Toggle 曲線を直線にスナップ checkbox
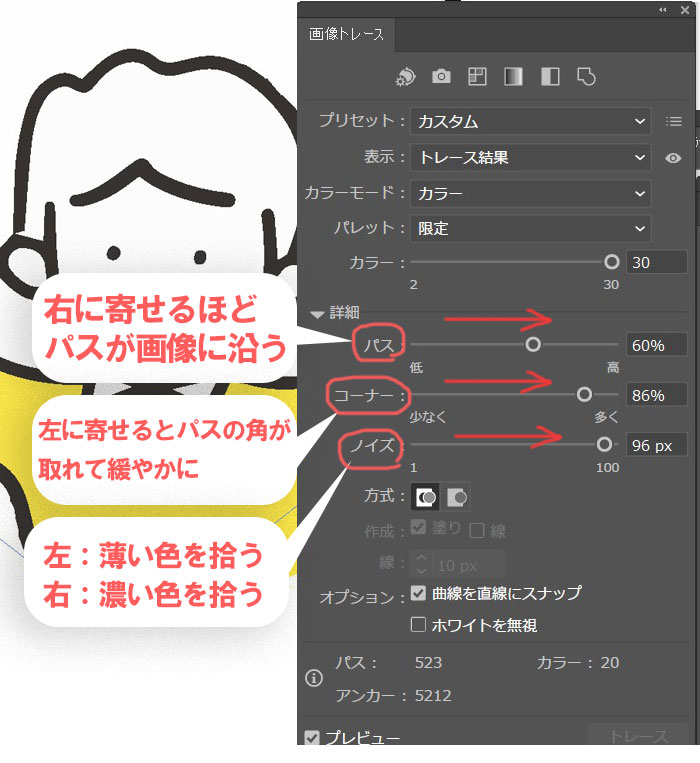700x763 pixels. 418,593
